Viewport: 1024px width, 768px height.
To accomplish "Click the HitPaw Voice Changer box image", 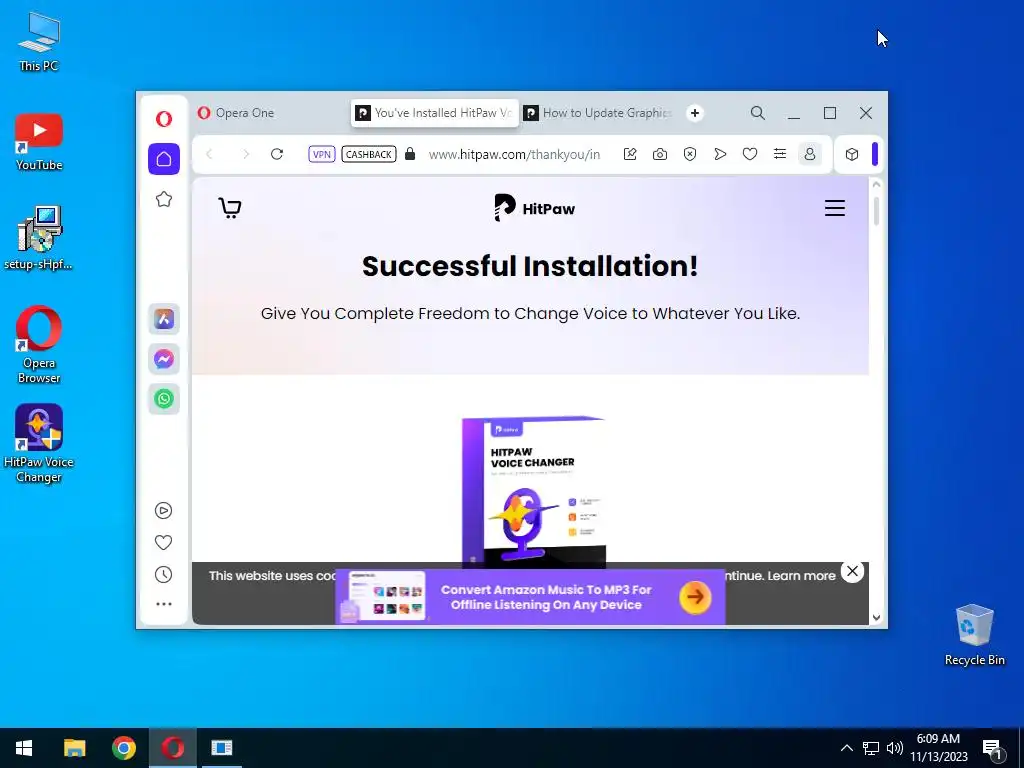I will point(534,490).
